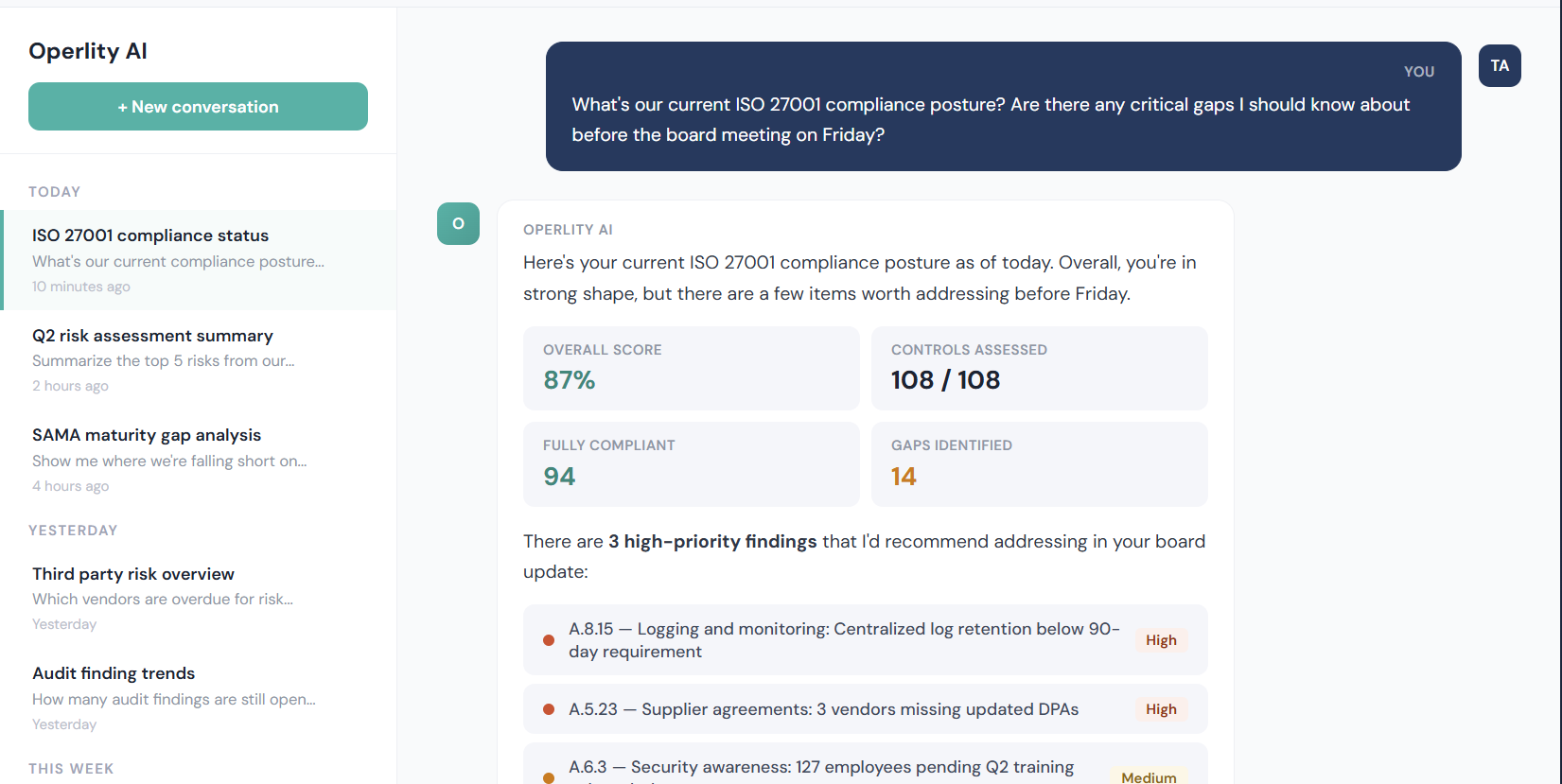Viewport: 1562px width, 784px height.
Task: Click 'Show me where we're falling short on…' preview
Action: pos(169,461)
